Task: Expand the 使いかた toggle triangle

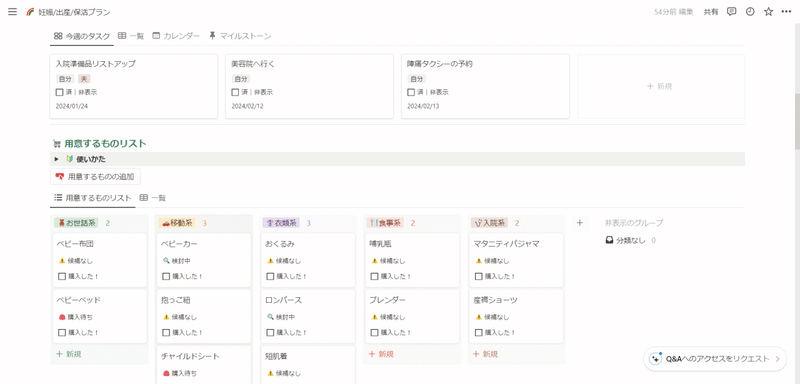Action: tap(57, 159)
